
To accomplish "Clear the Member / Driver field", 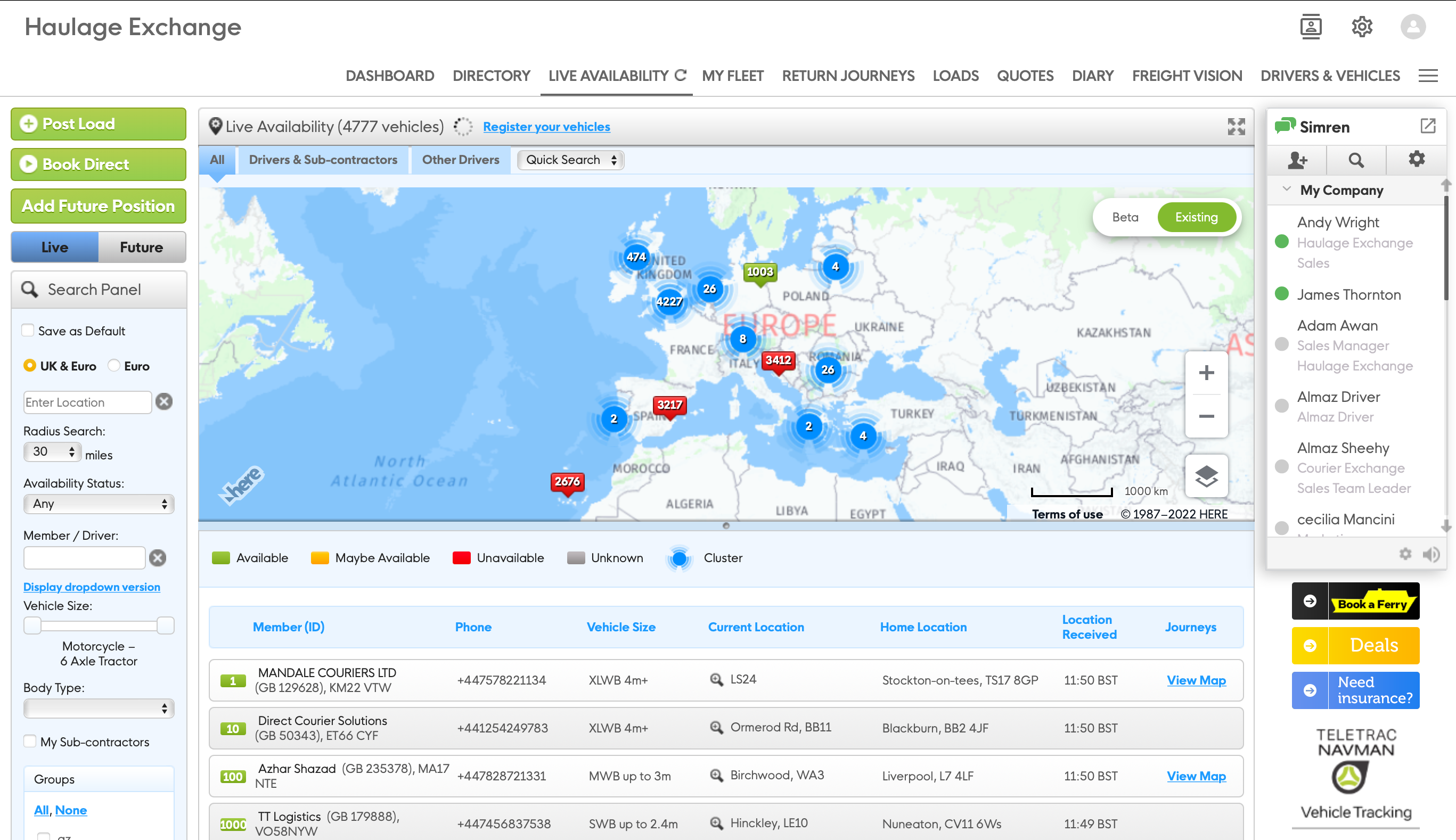I will pos(158,557).
